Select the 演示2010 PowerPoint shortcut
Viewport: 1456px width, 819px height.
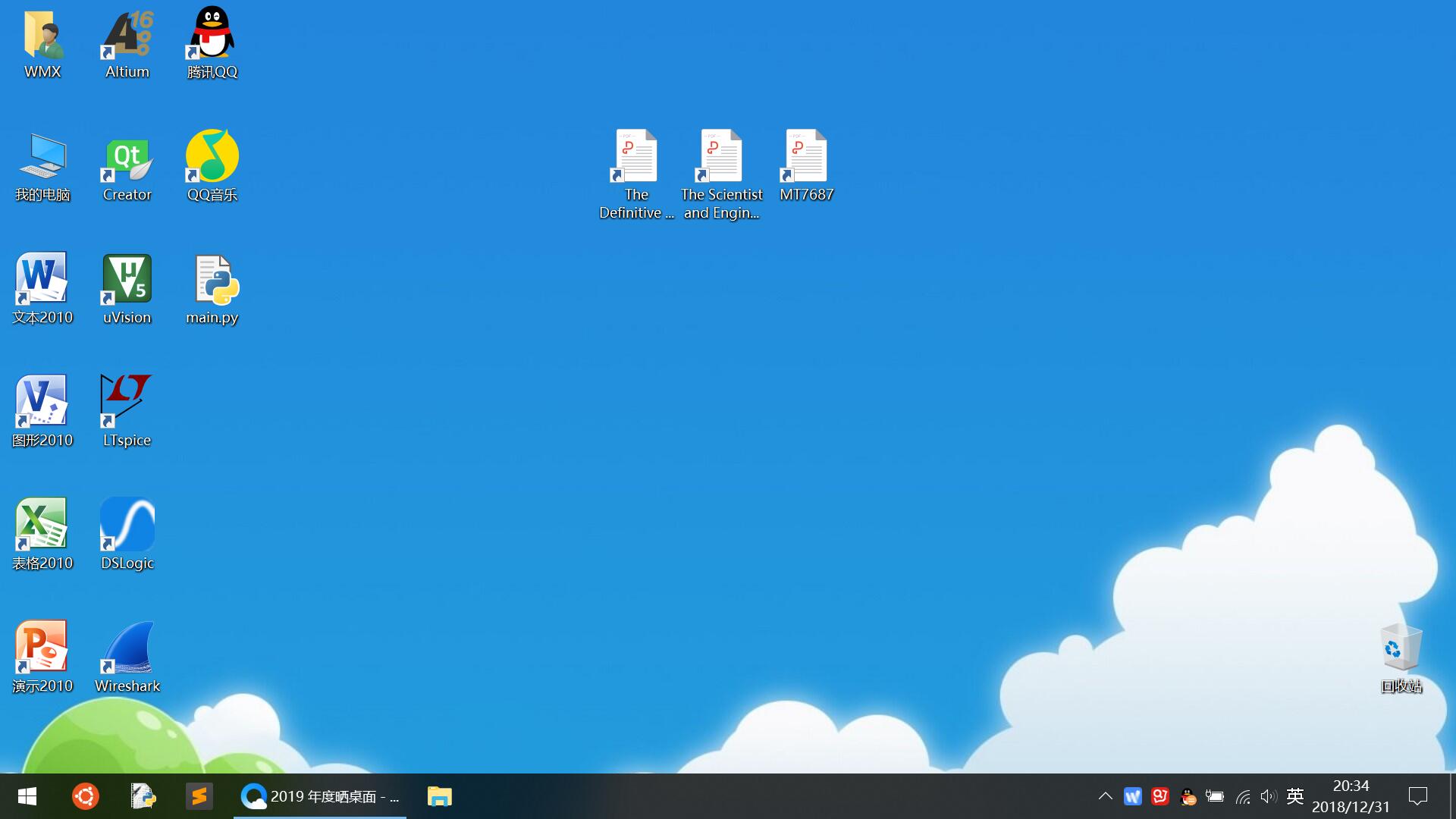click(x=42, y=658)
